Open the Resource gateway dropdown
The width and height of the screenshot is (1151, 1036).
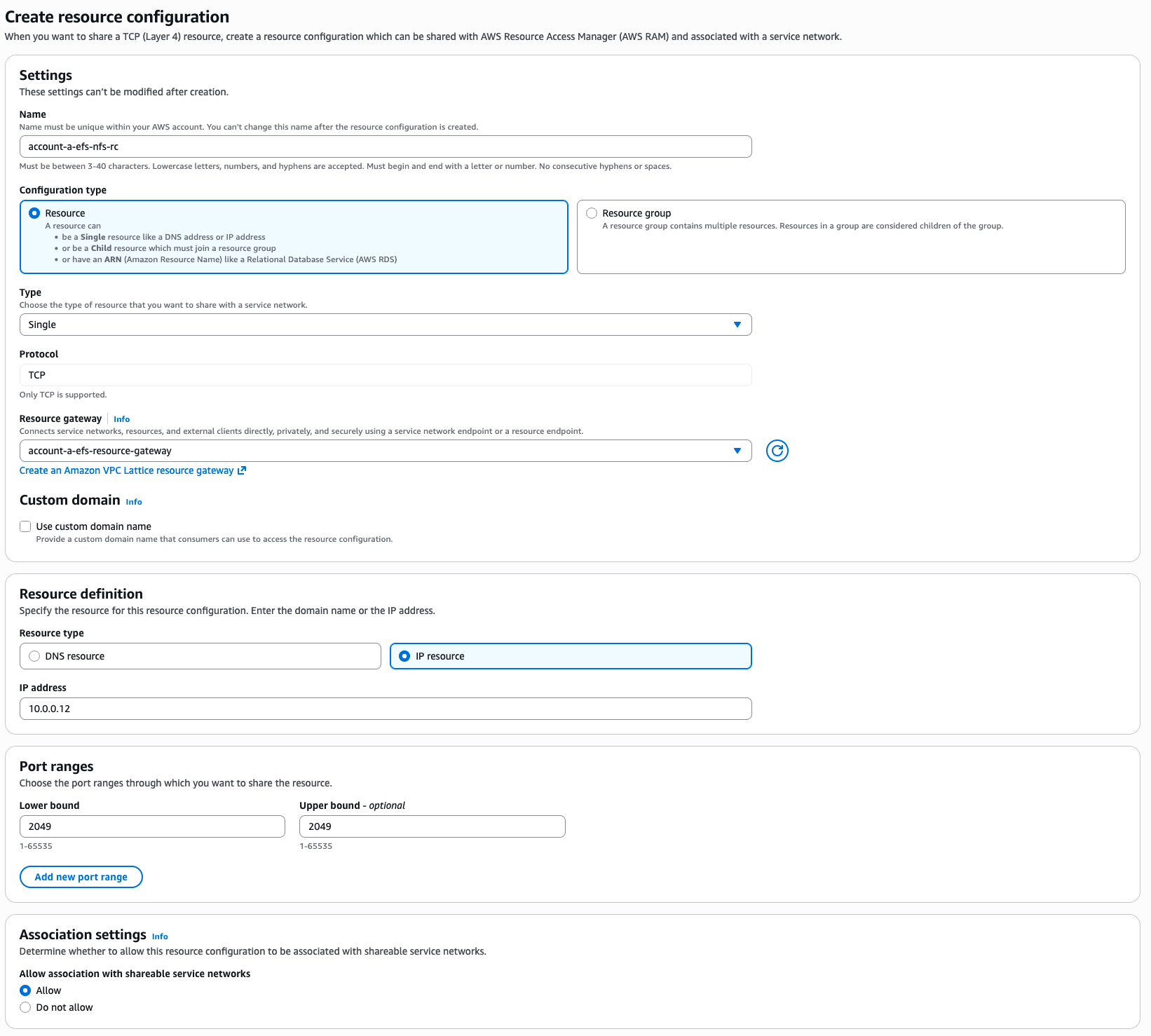tap(385, 451)
